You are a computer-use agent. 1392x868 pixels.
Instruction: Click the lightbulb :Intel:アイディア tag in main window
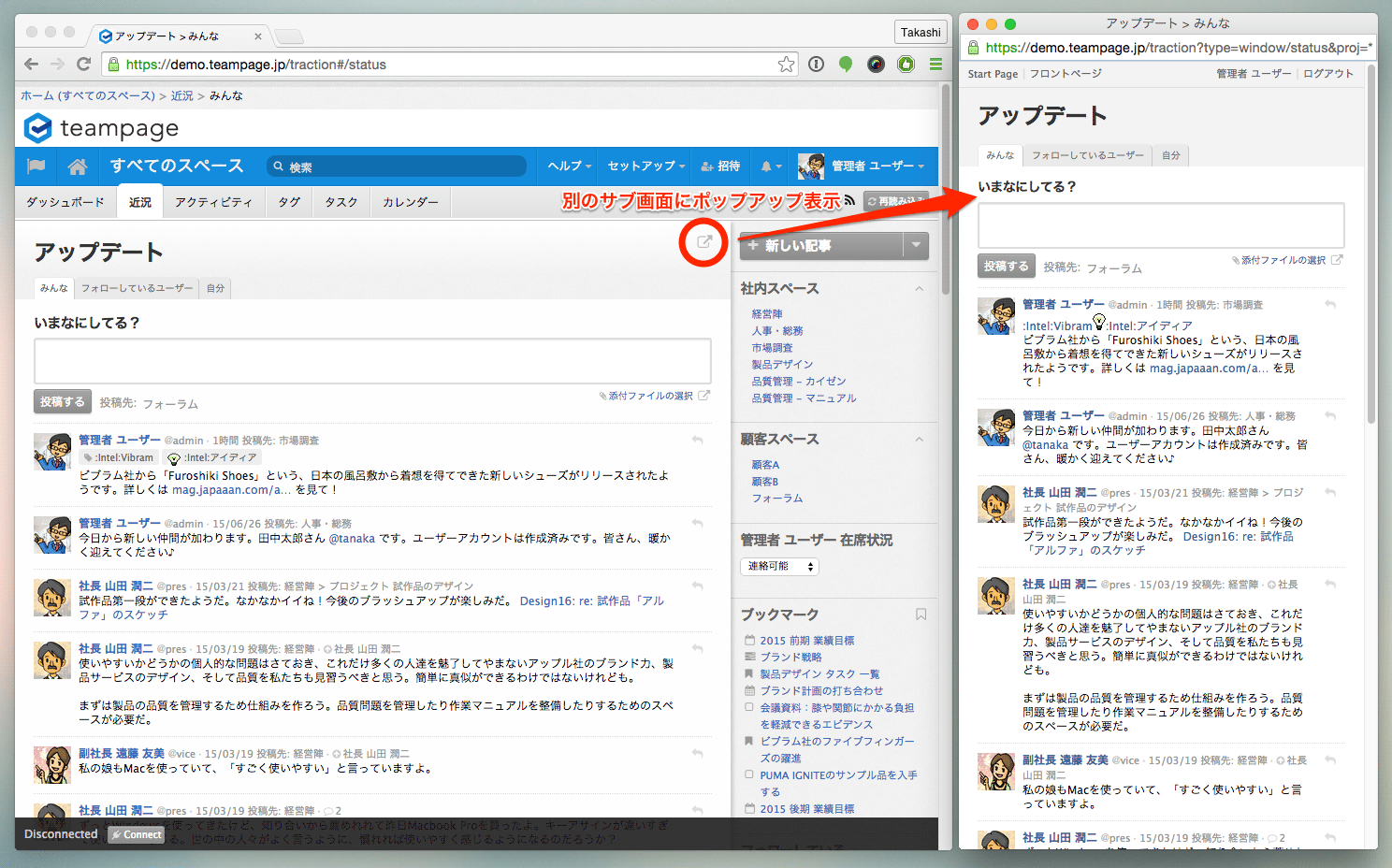click(210, 457)
